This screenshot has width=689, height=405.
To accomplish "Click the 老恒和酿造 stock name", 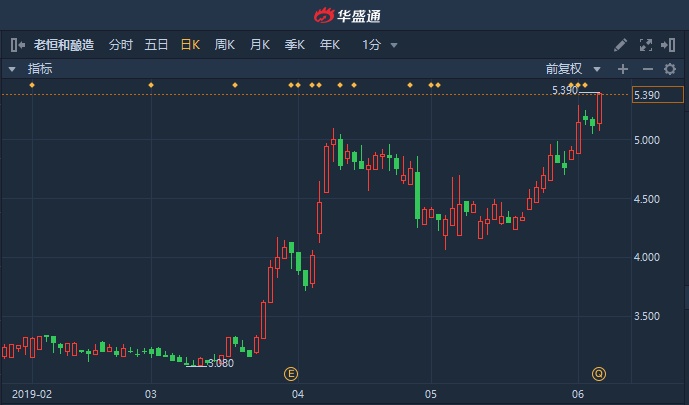I will 64,45.
